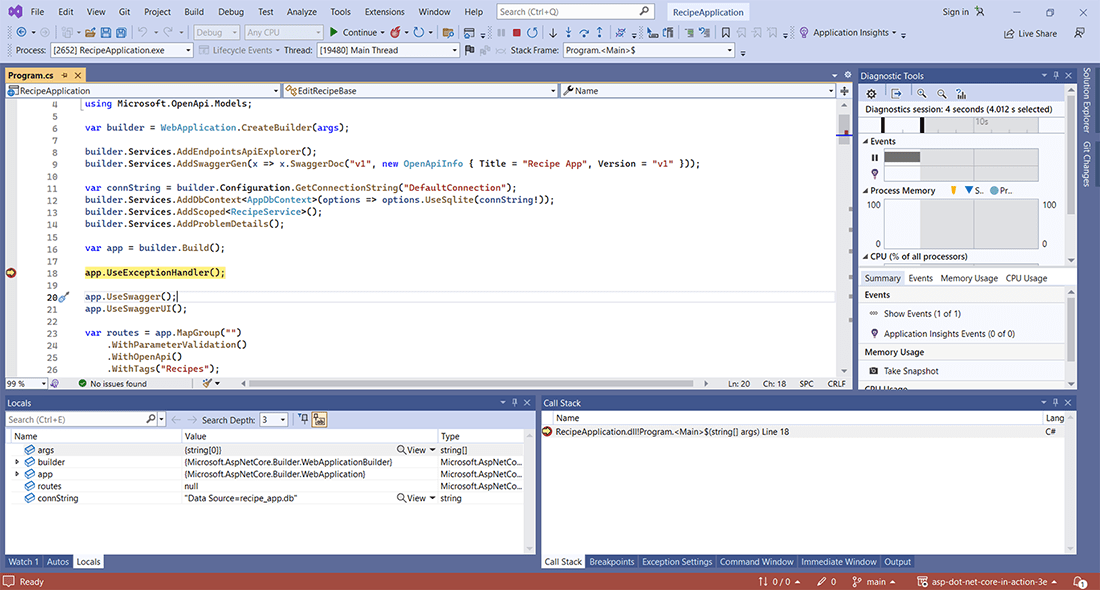Click the feedback icon beside Live Share
This screenshot has width=1100, height=590.
tap(1079, 33)
